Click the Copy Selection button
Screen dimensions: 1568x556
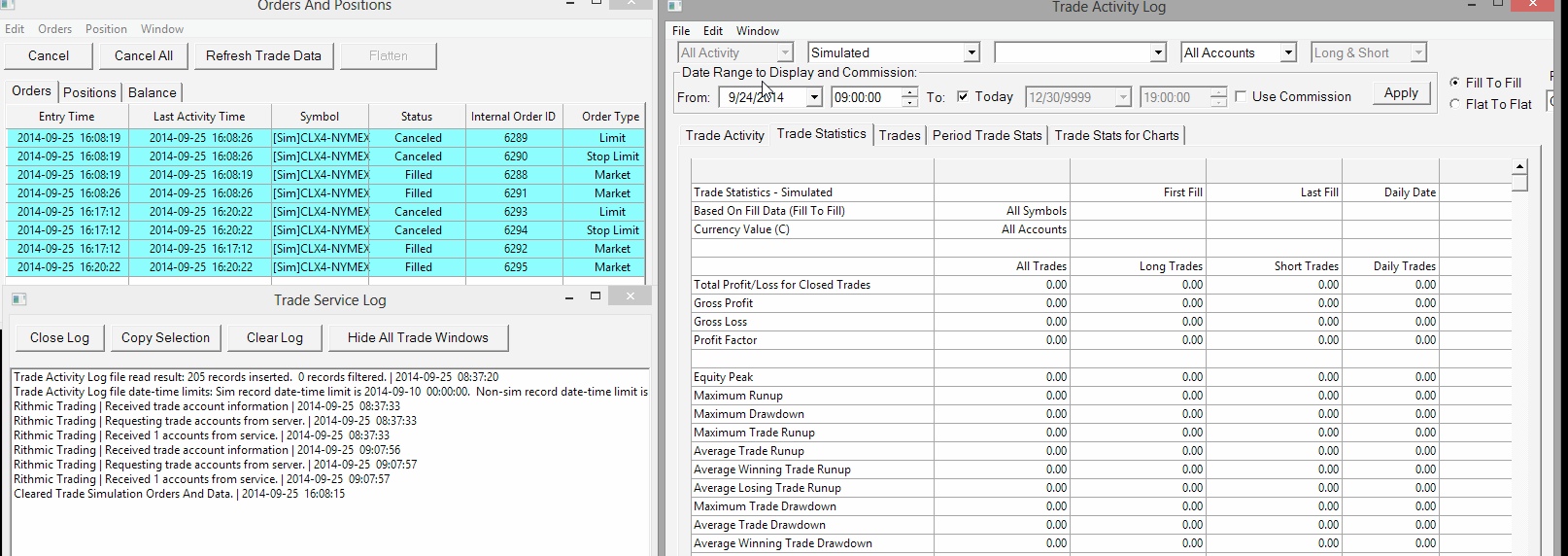pos(165,337)
